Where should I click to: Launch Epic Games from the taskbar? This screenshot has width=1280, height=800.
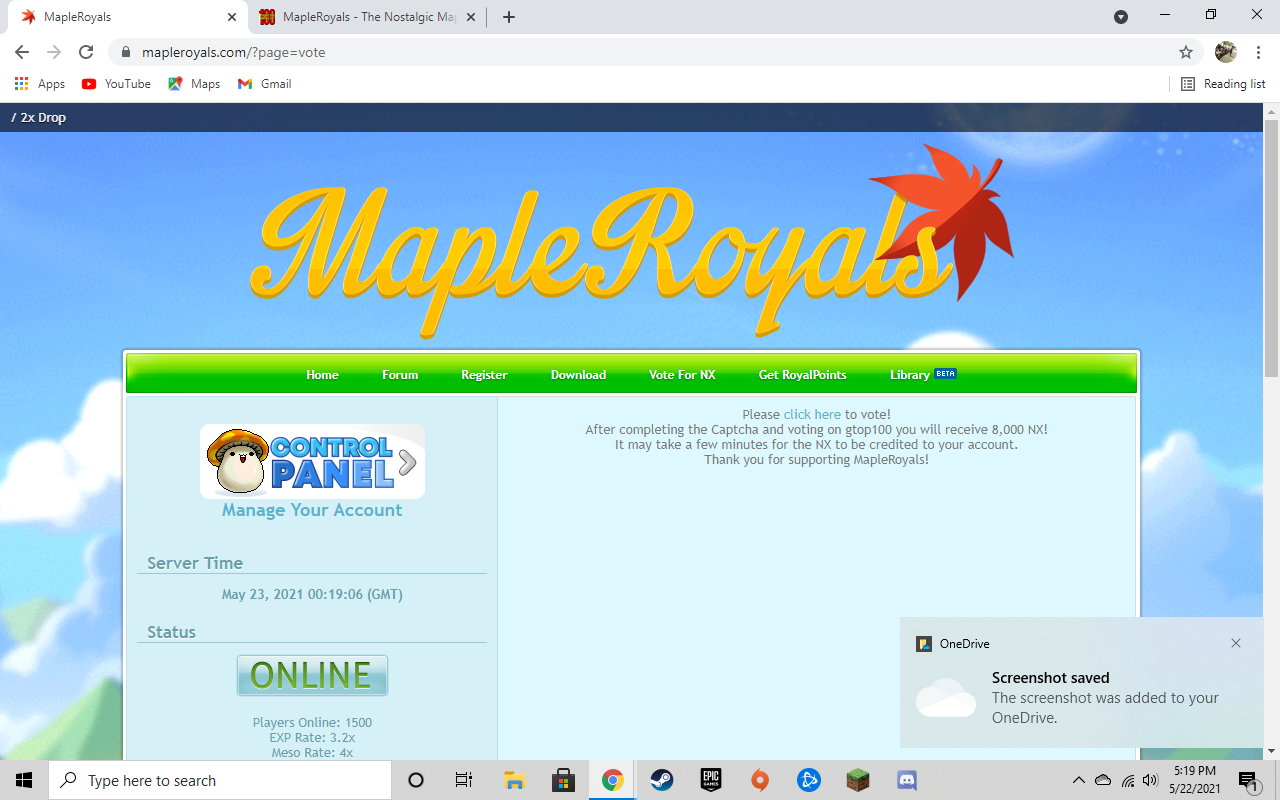click(x=710, y=780)
